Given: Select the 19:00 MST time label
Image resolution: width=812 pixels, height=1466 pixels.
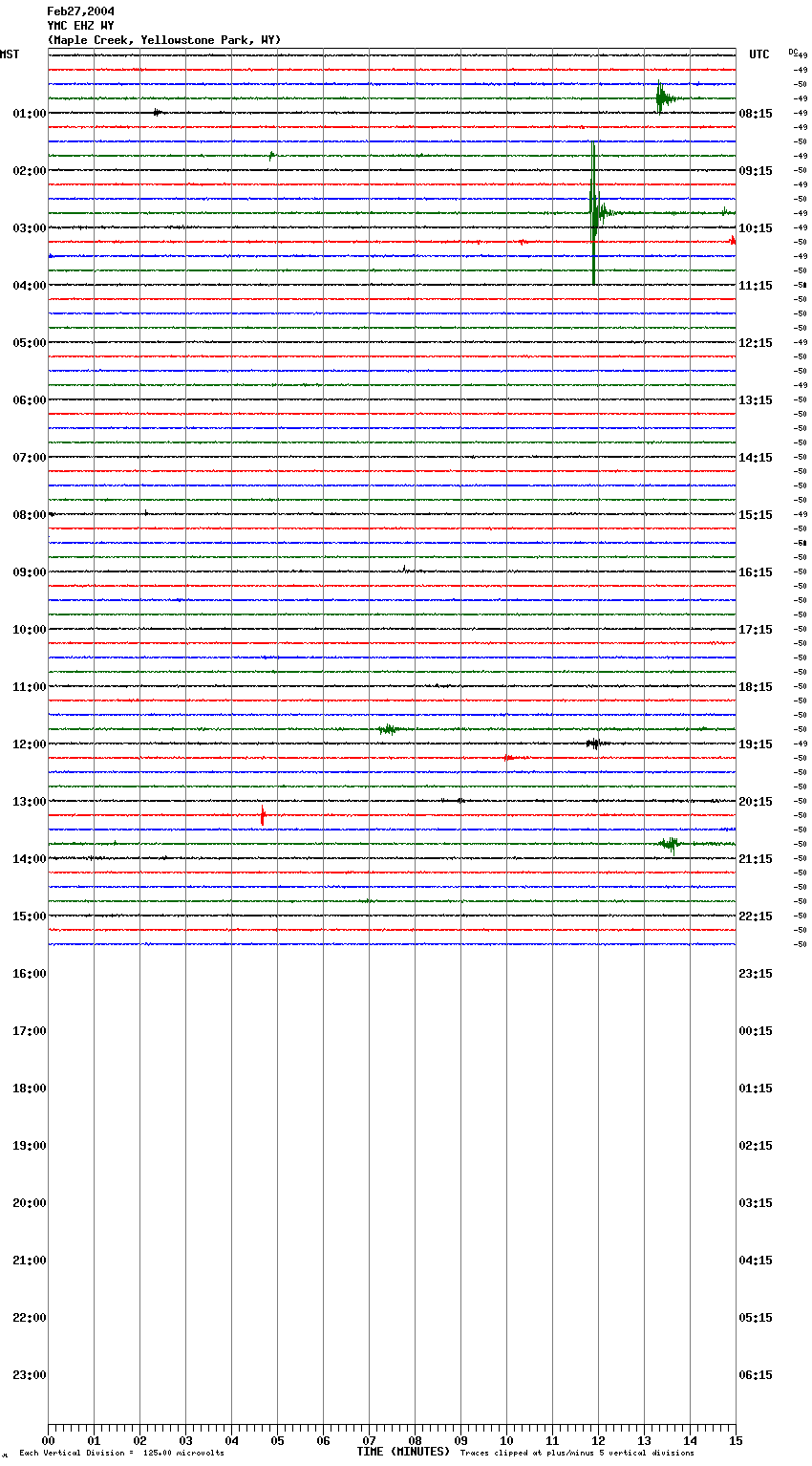Looking at the screenshot, I should [x=30, y=1146].
